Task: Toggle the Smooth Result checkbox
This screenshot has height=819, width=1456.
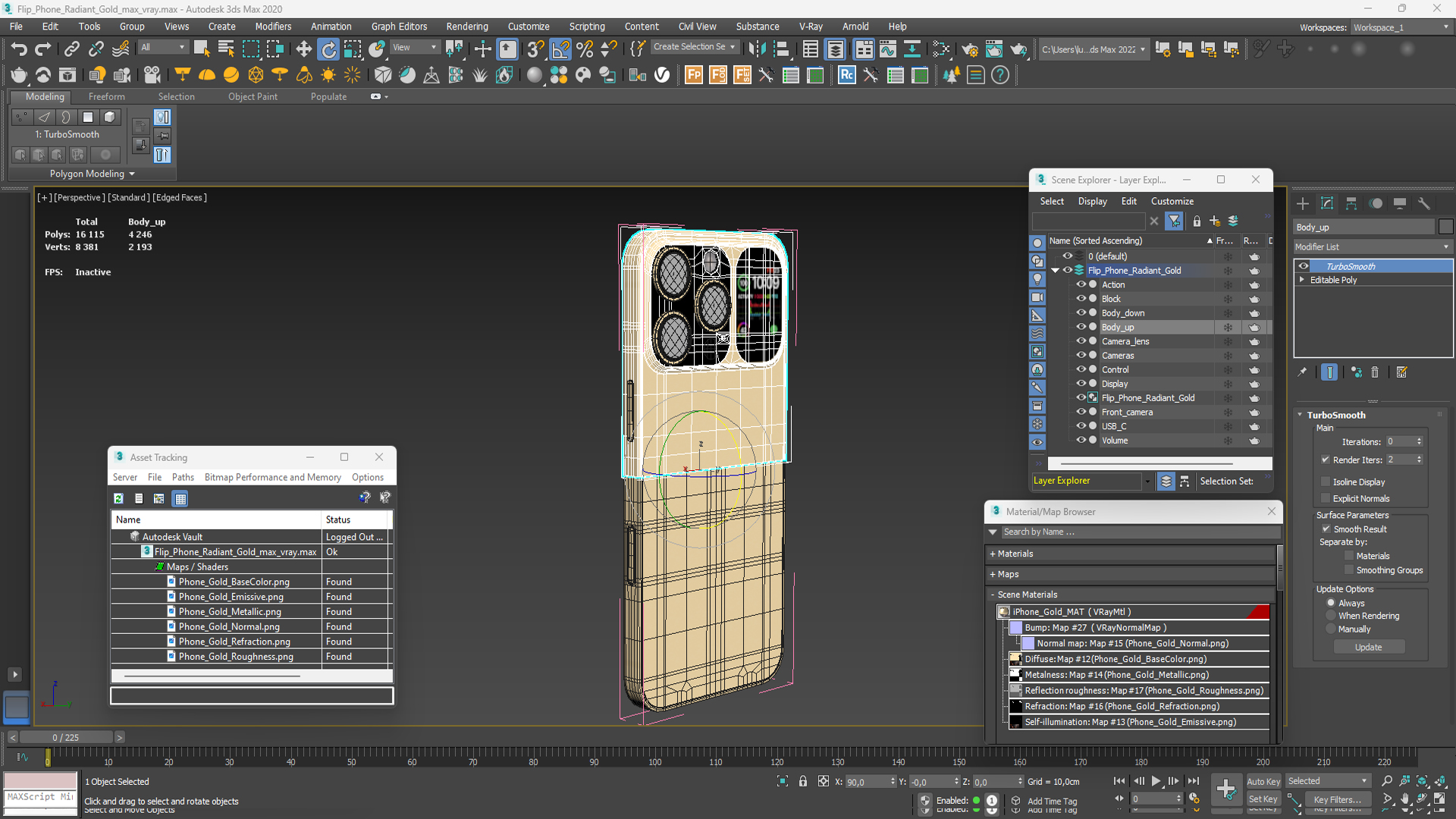Action: click(1326, 529)
